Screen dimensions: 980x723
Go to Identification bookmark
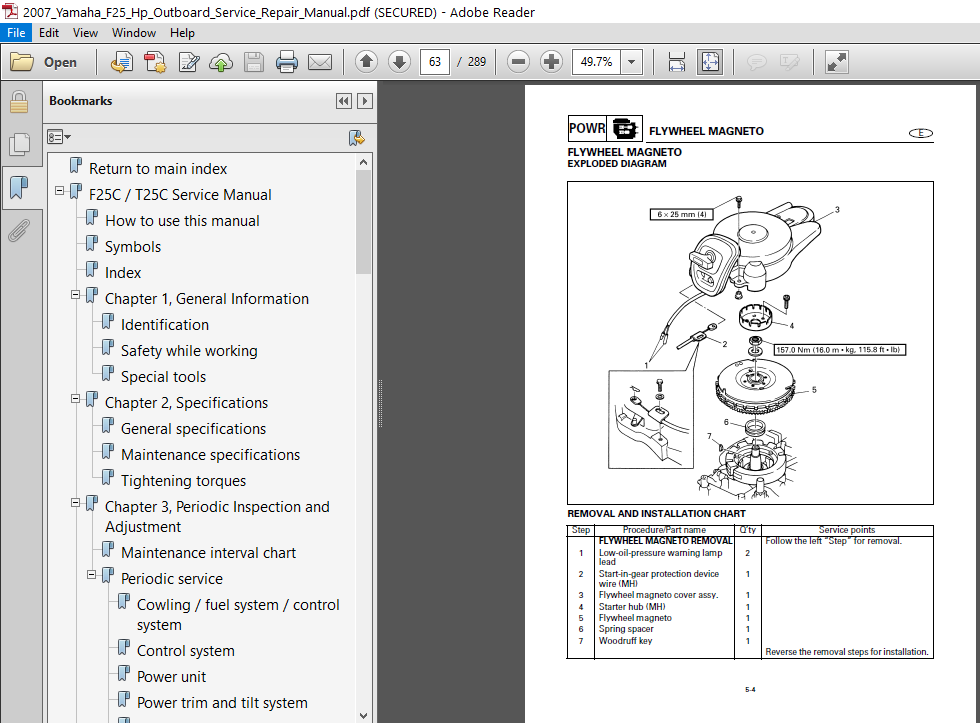tap(164, 325)
